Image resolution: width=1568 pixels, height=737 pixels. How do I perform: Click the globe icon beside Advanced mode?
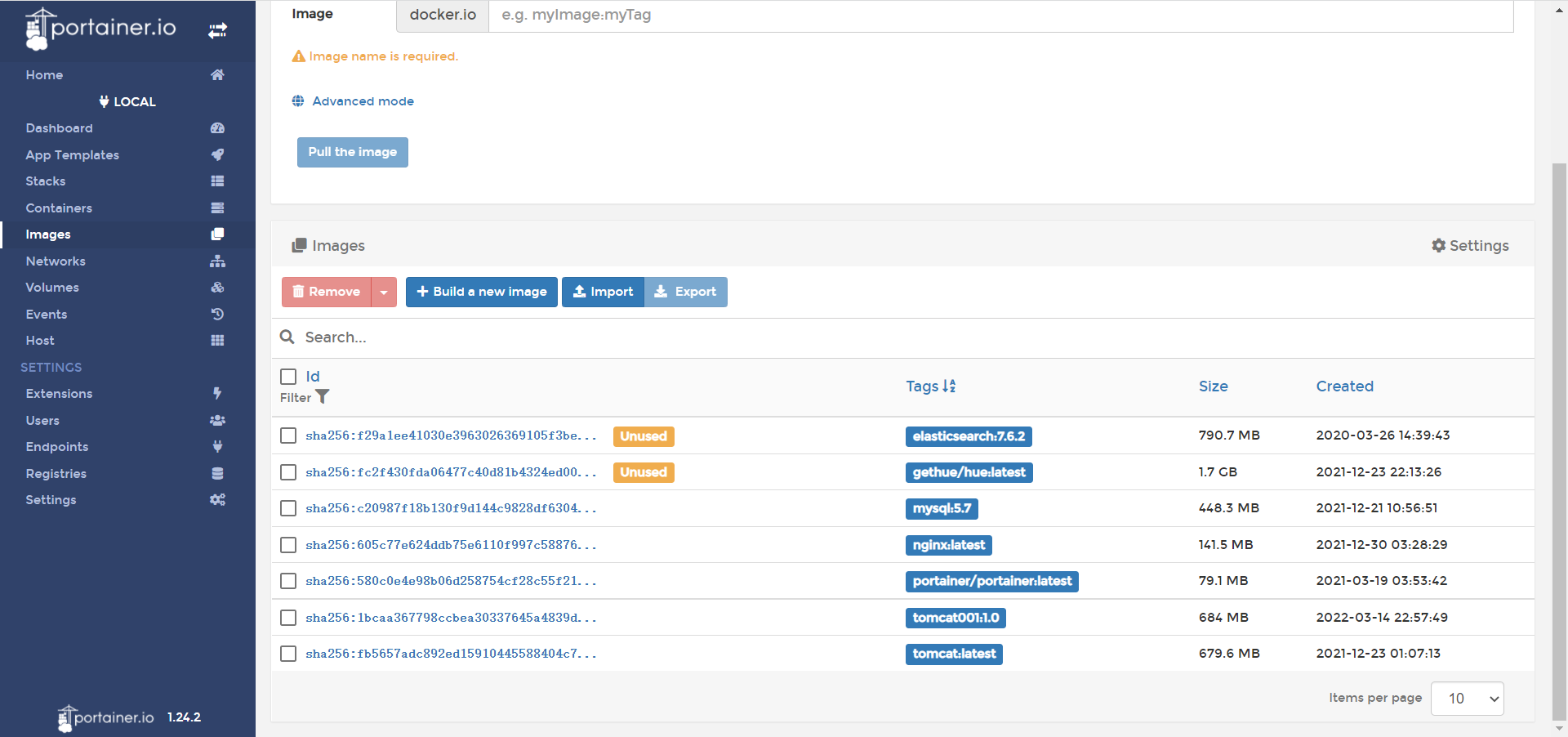point(298,101)
